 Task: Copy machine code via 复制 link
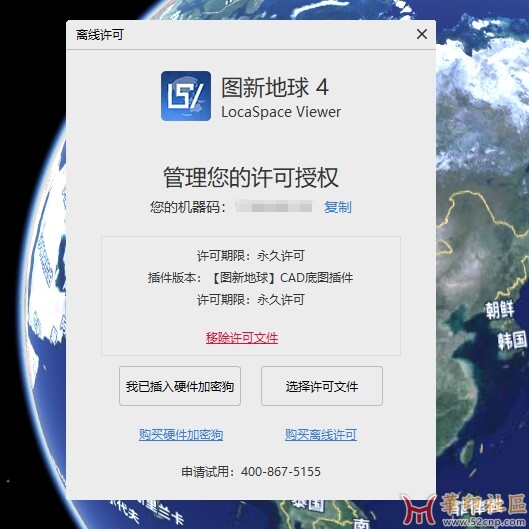tap(338, 207)
